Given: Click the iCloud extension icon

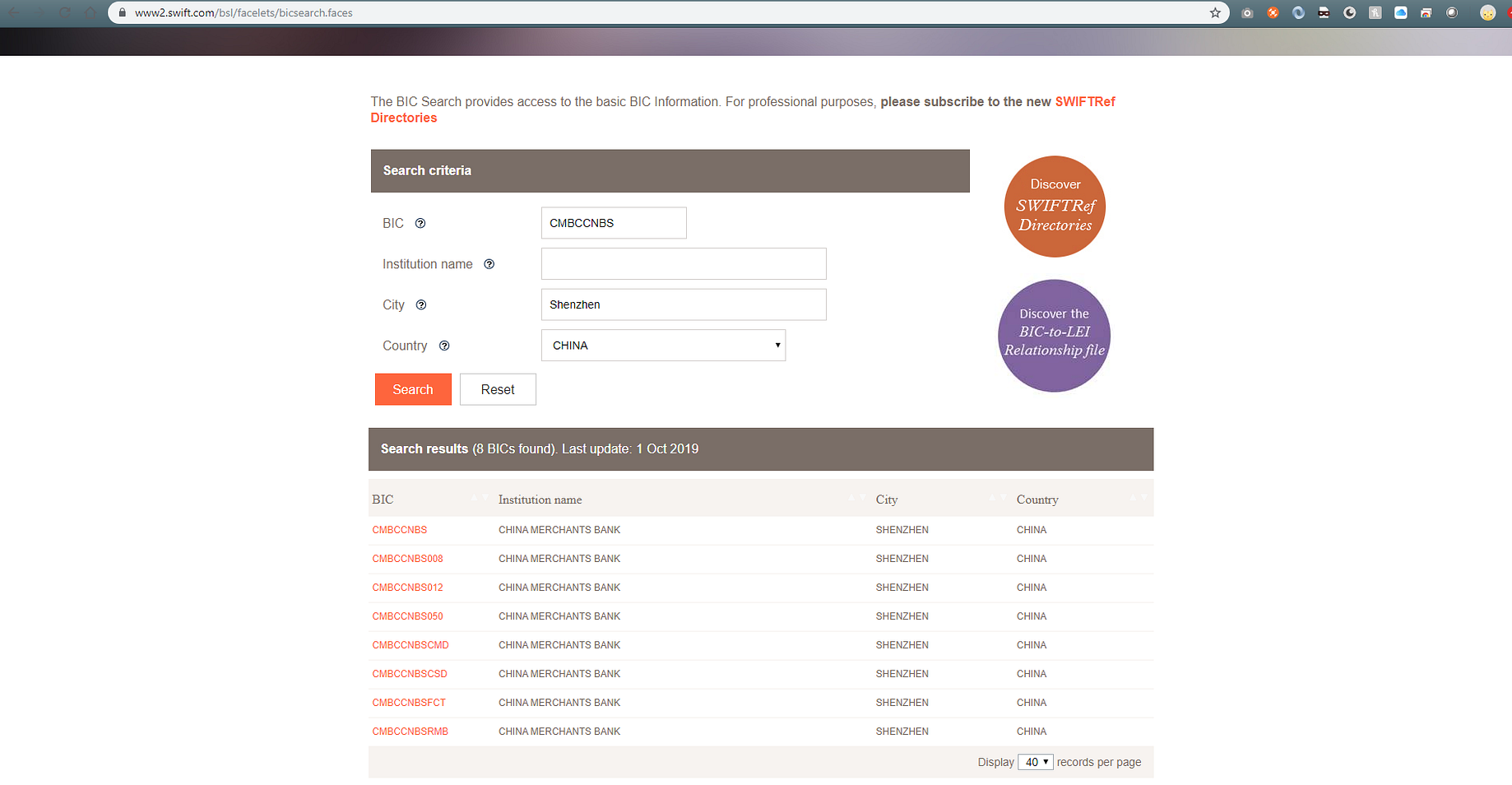Looking at the screenshot, I should [1400, 12].
